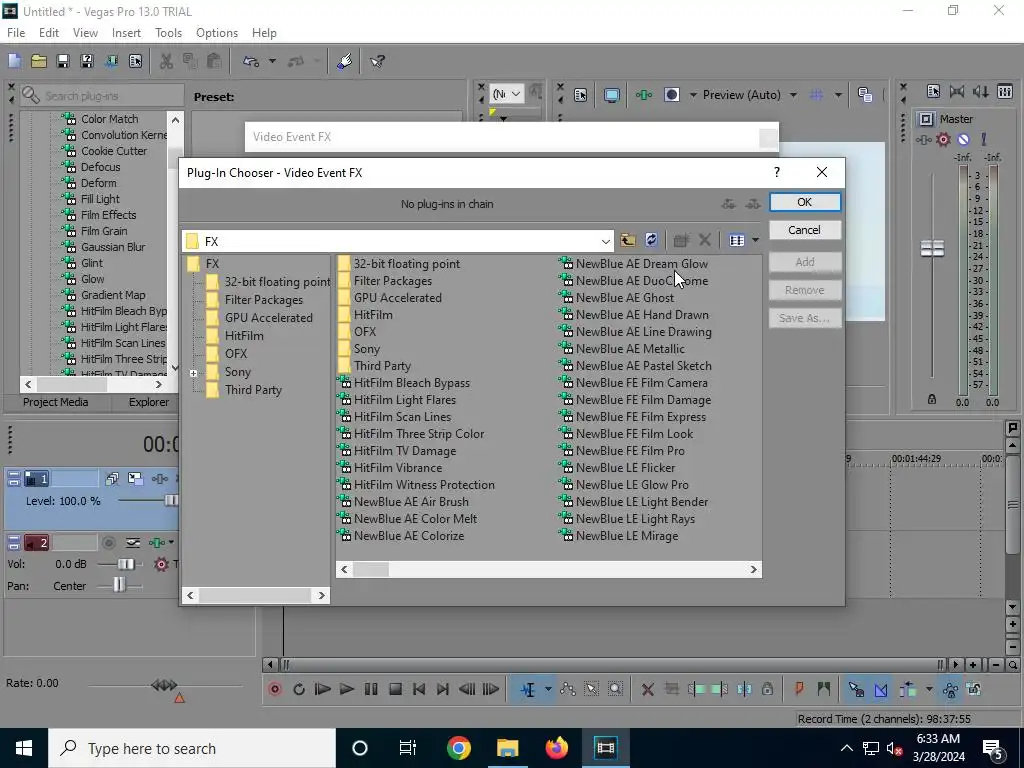Screen dimensions: 1024x768
Task: Click the ? help button in the Plug-In Chooser title bar
Action: click(776, 172)
